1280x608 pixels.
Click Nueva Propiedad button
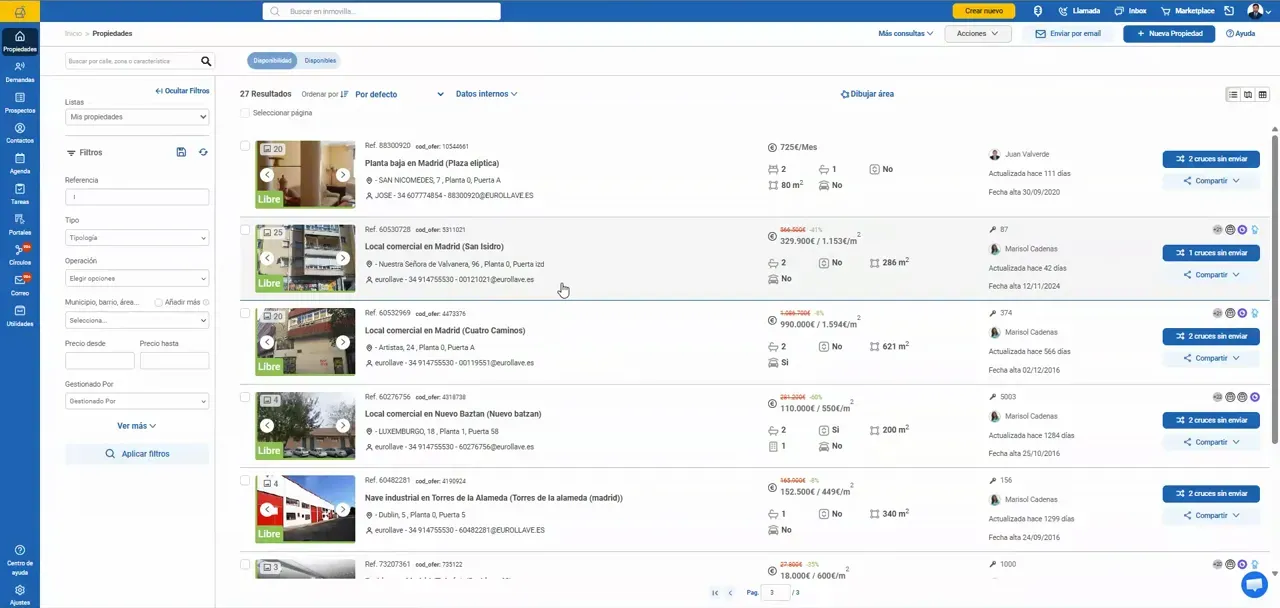point(1169,33)
